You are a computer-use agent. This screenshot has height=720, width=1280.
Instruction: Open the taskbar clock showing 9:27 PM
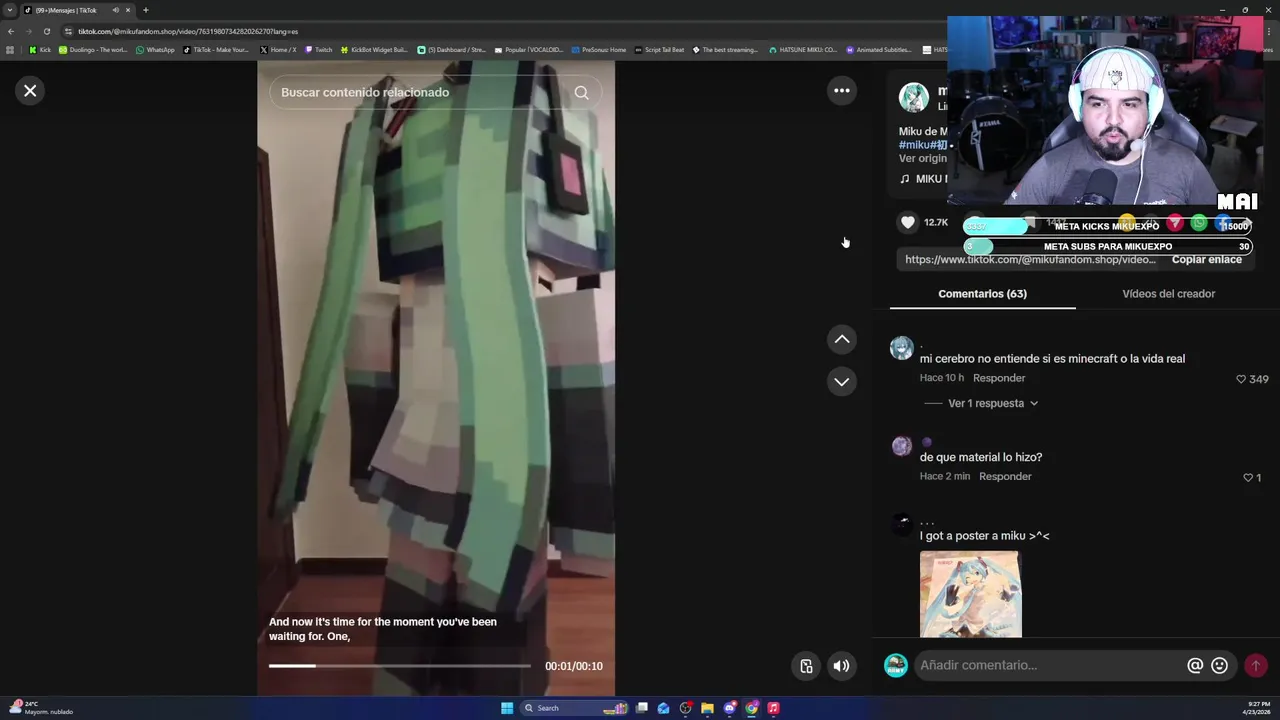1258,708
